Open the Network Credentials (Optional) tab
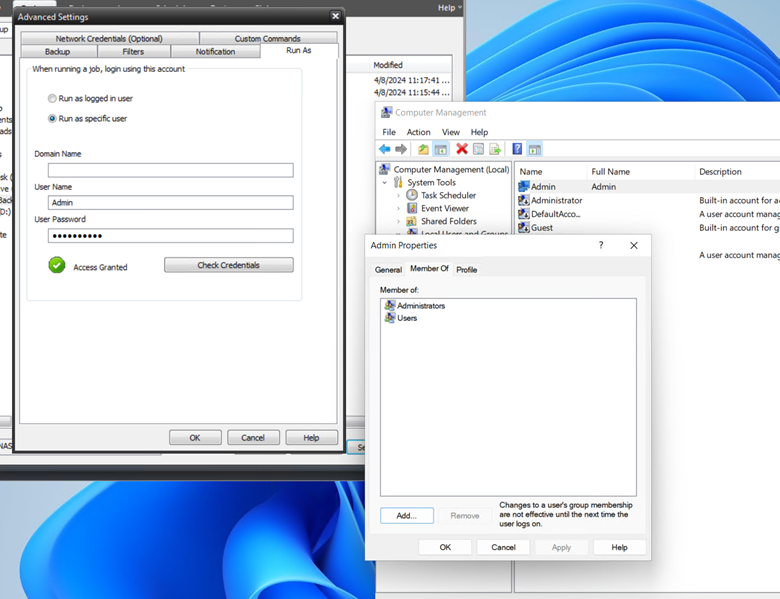Screen dimensions: 780x599 coord(109,38)
